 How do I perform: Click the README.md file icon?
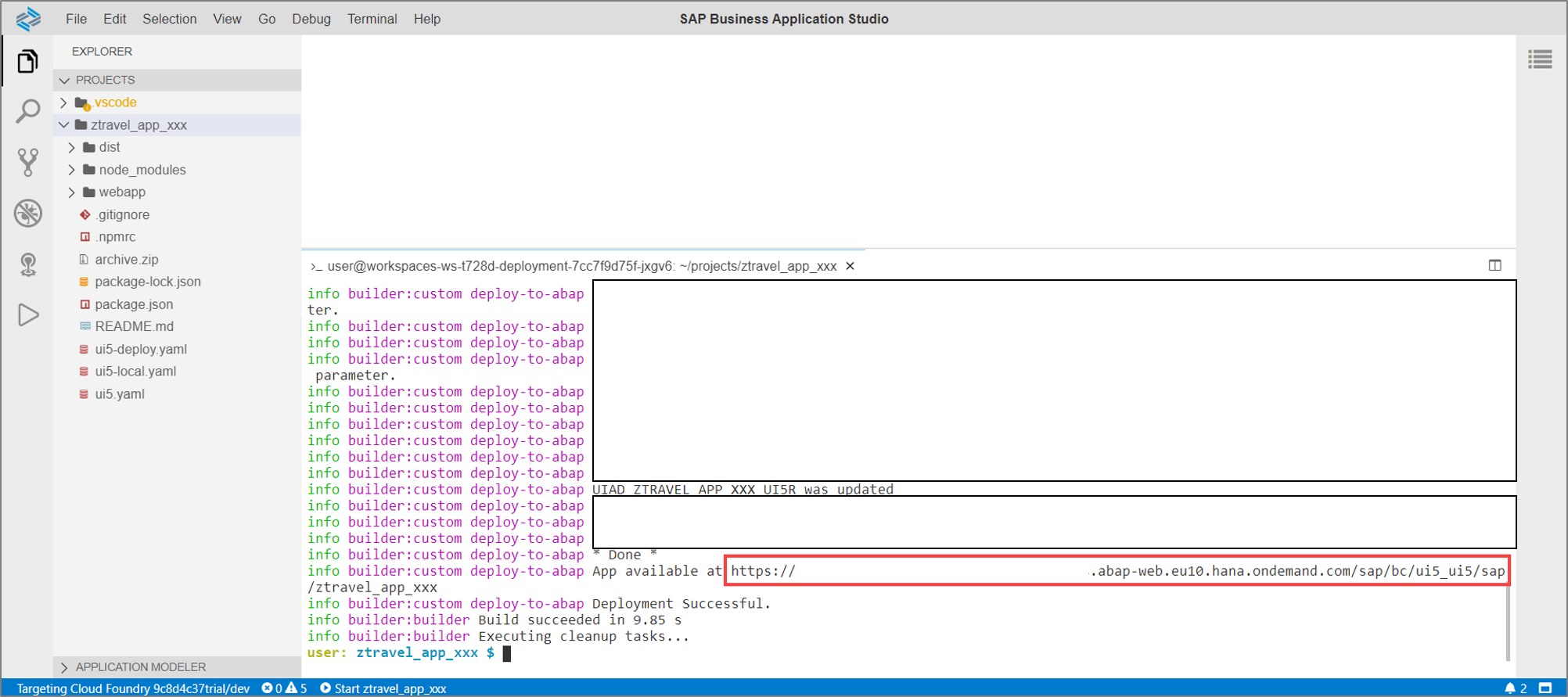point(85,326)
